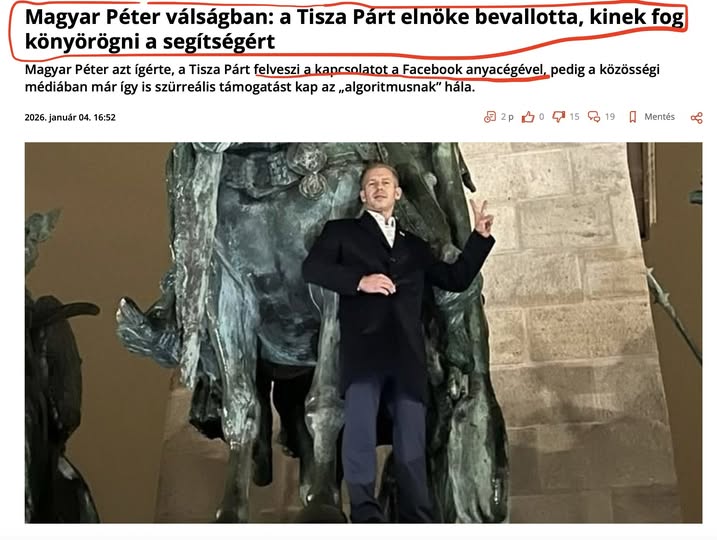The width and height of the screenshot is (717, 540).
Task: Bookmark the article with the ribbon icon
Action: (633, 117)
